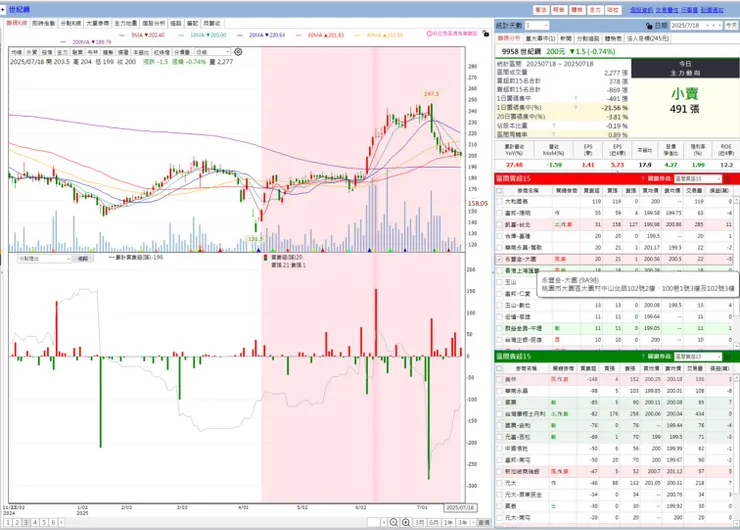Expand arrow after the 3年 range button
Image resolution: width=740 pixels, height=530 pixels.
click(473, 522)
